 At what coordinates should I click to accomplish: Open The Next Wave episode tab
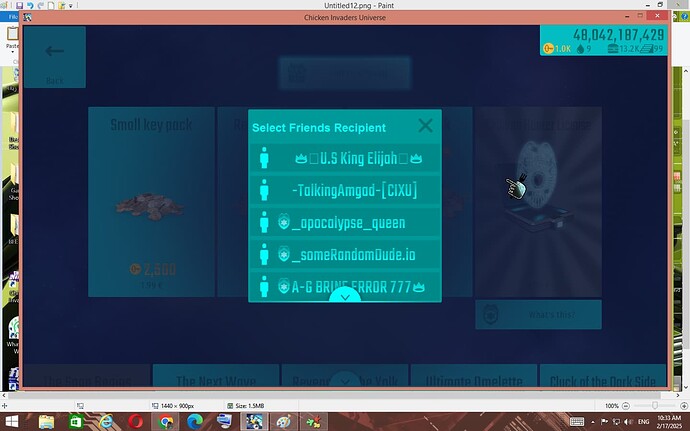[x=216, y=377]
